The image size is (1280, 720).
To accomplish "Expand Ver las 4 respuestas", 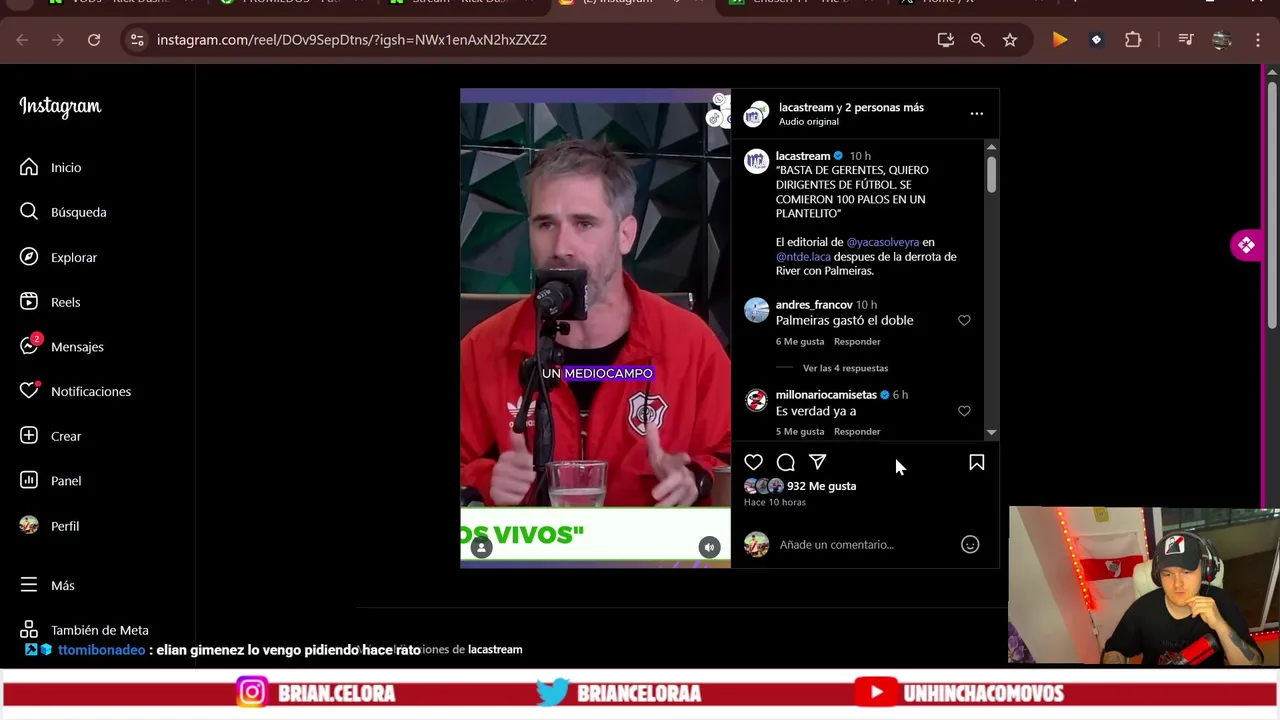I will click(x=845, y=368).
